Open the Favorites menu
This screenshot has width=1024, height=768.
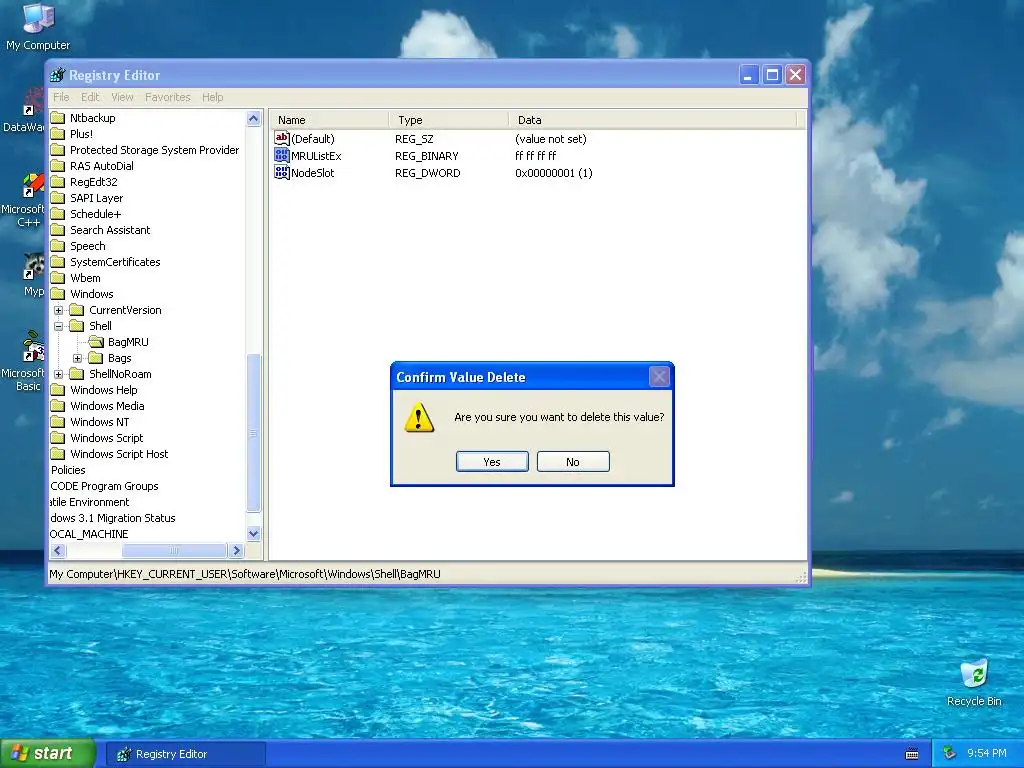pos(168,97)
